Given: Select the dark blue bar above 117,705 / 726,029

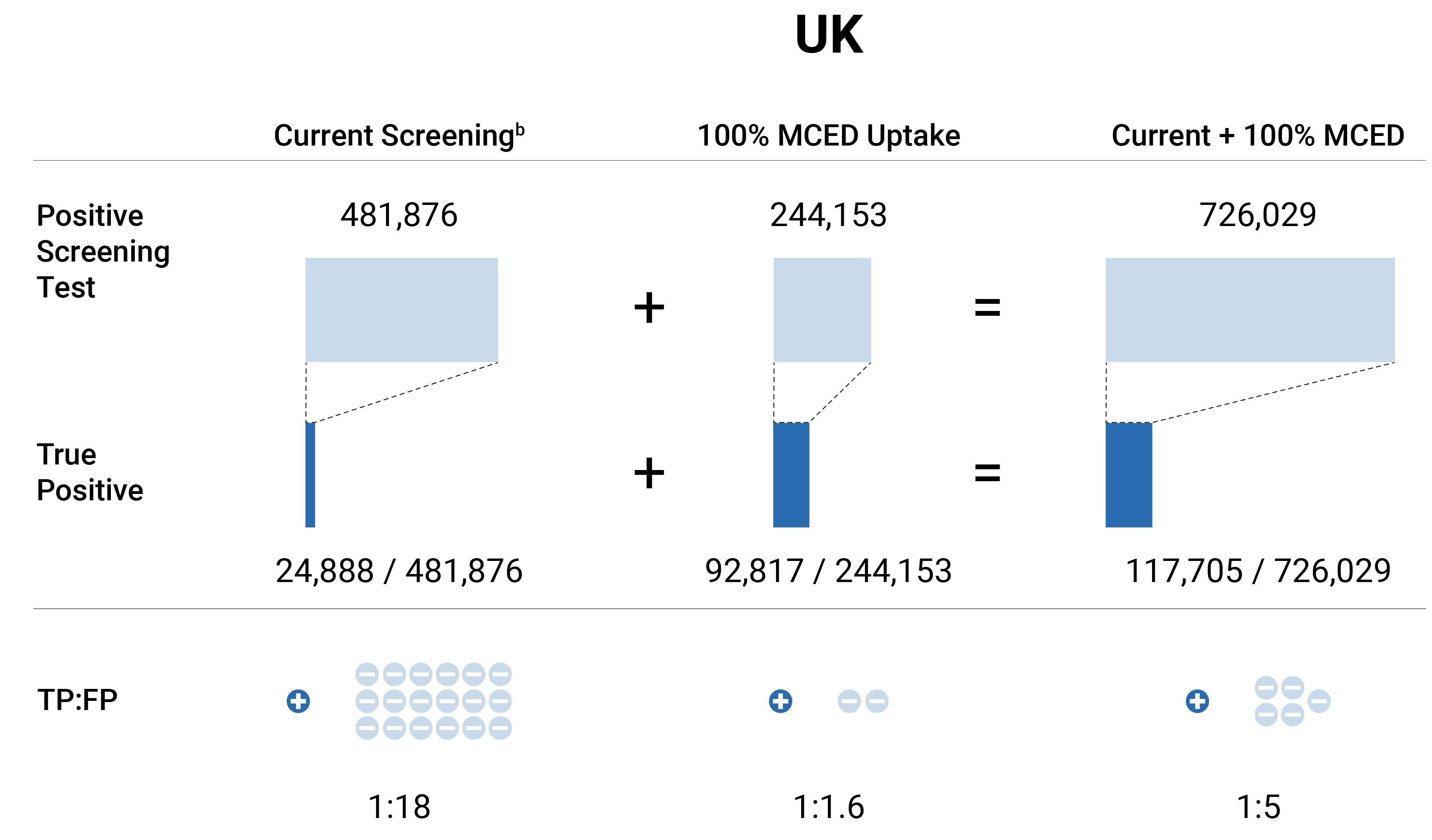Looking at the screenshot, I should click(1129, 475).
